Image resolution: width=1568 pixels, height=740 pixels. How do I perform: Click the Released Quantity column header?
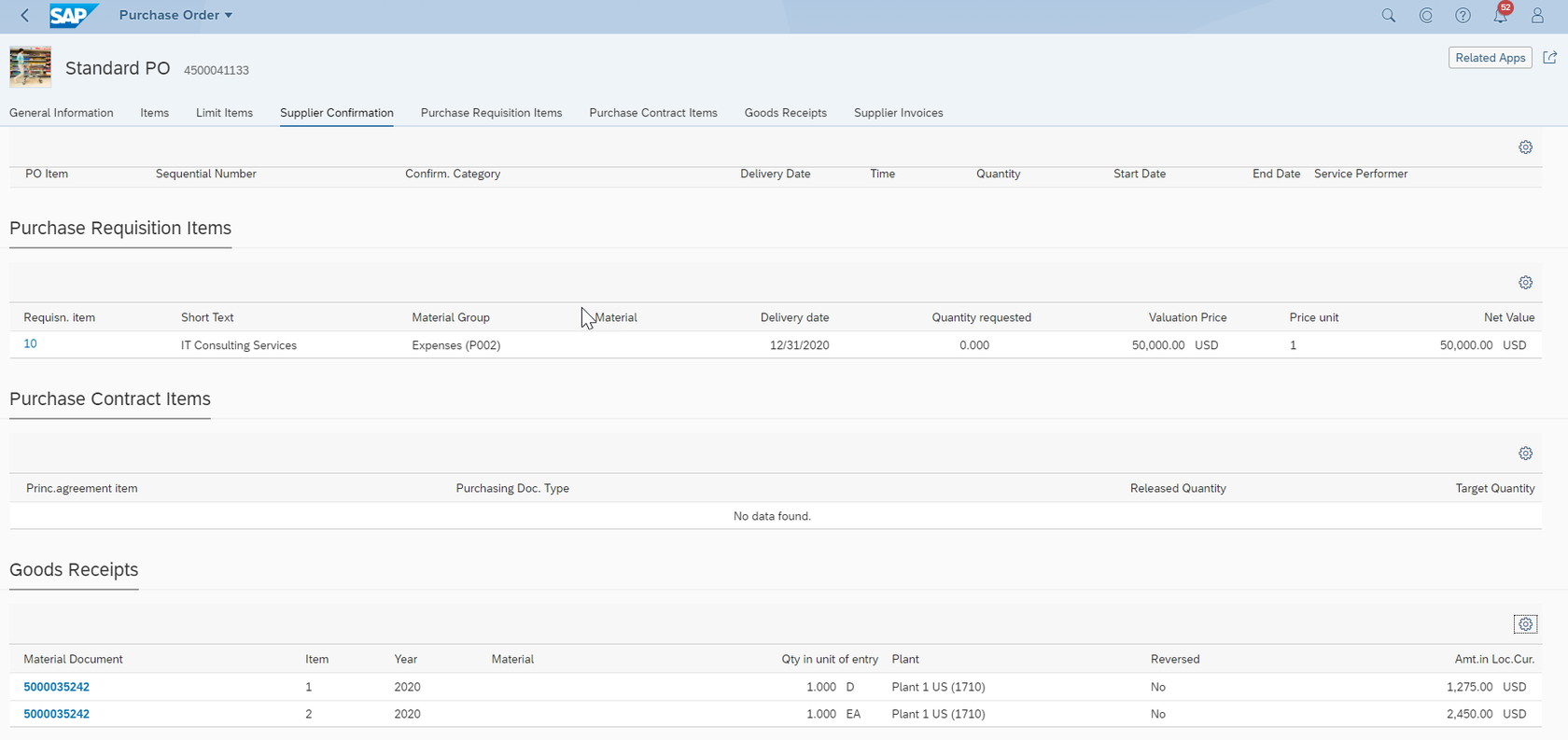(1178, 488)
